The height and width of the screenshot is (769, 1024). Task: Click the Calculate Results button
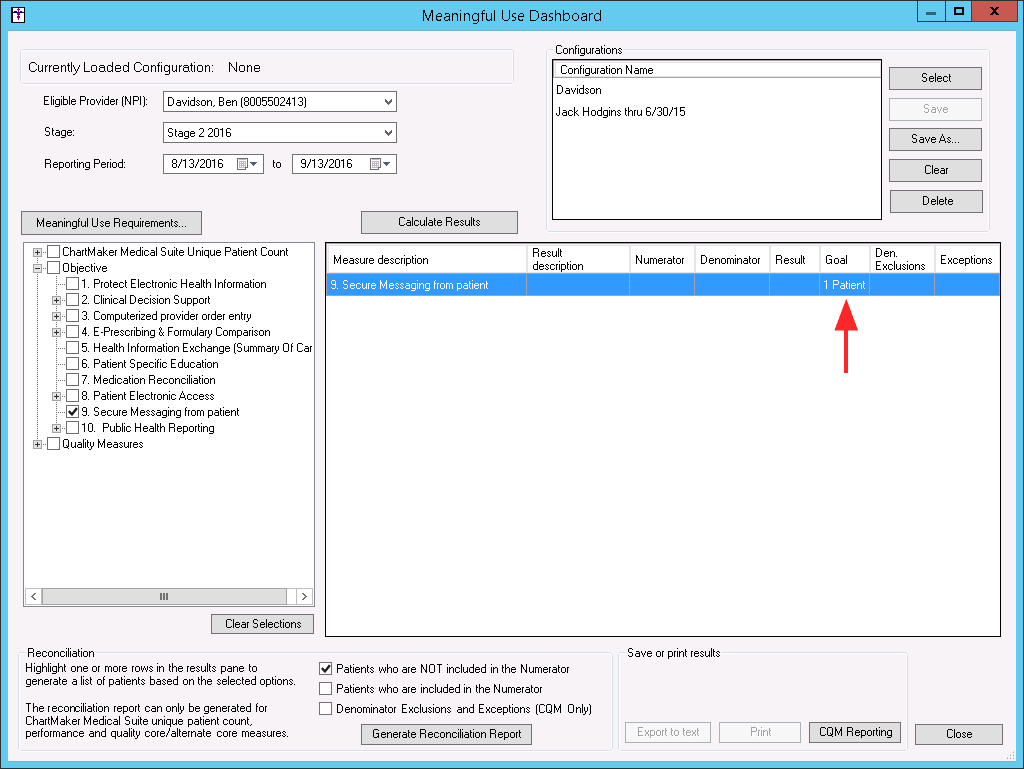(439, 222)
